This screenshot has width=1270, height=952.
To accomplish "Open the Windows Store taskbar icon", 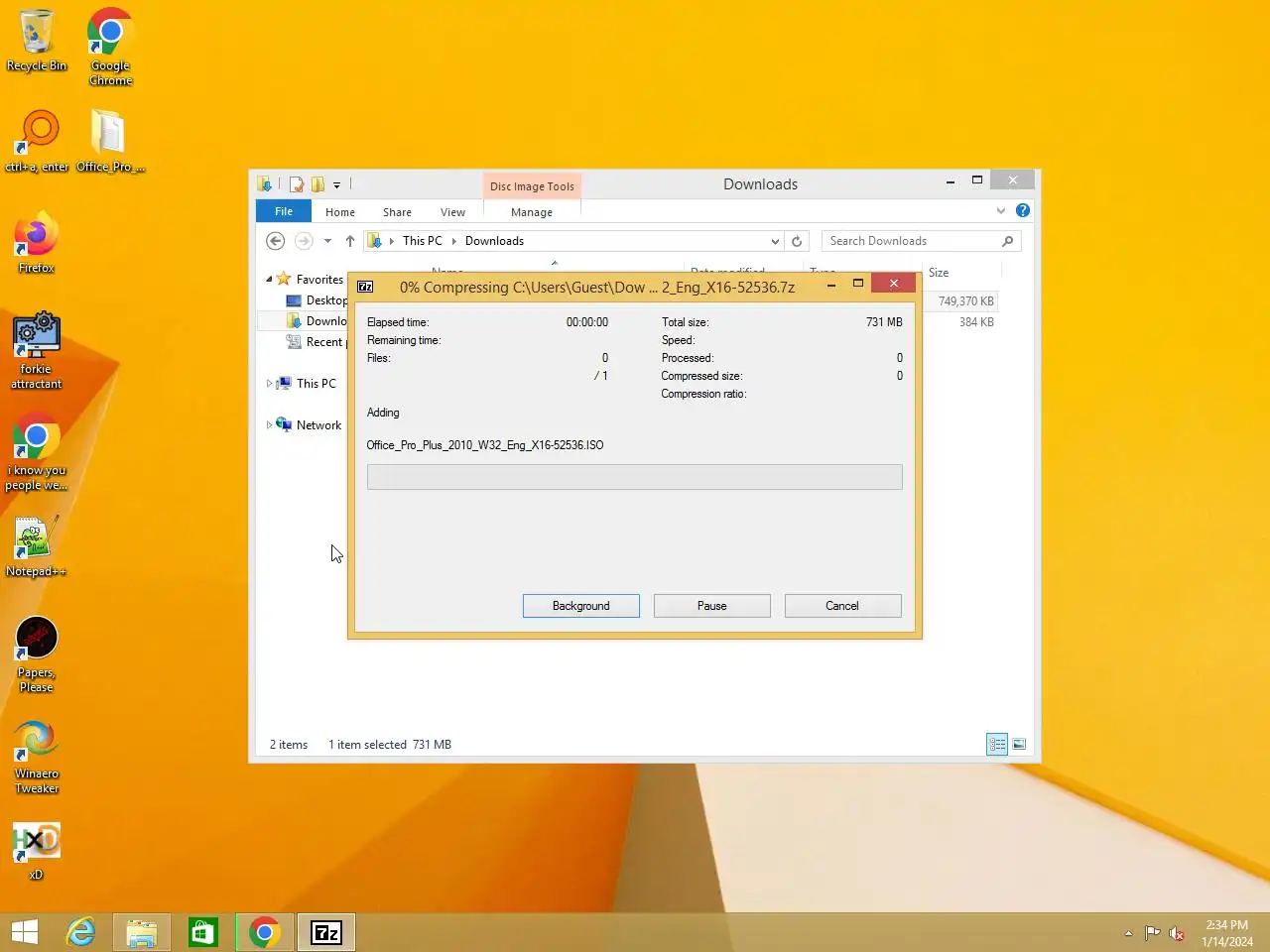I will tap(203, 932).
